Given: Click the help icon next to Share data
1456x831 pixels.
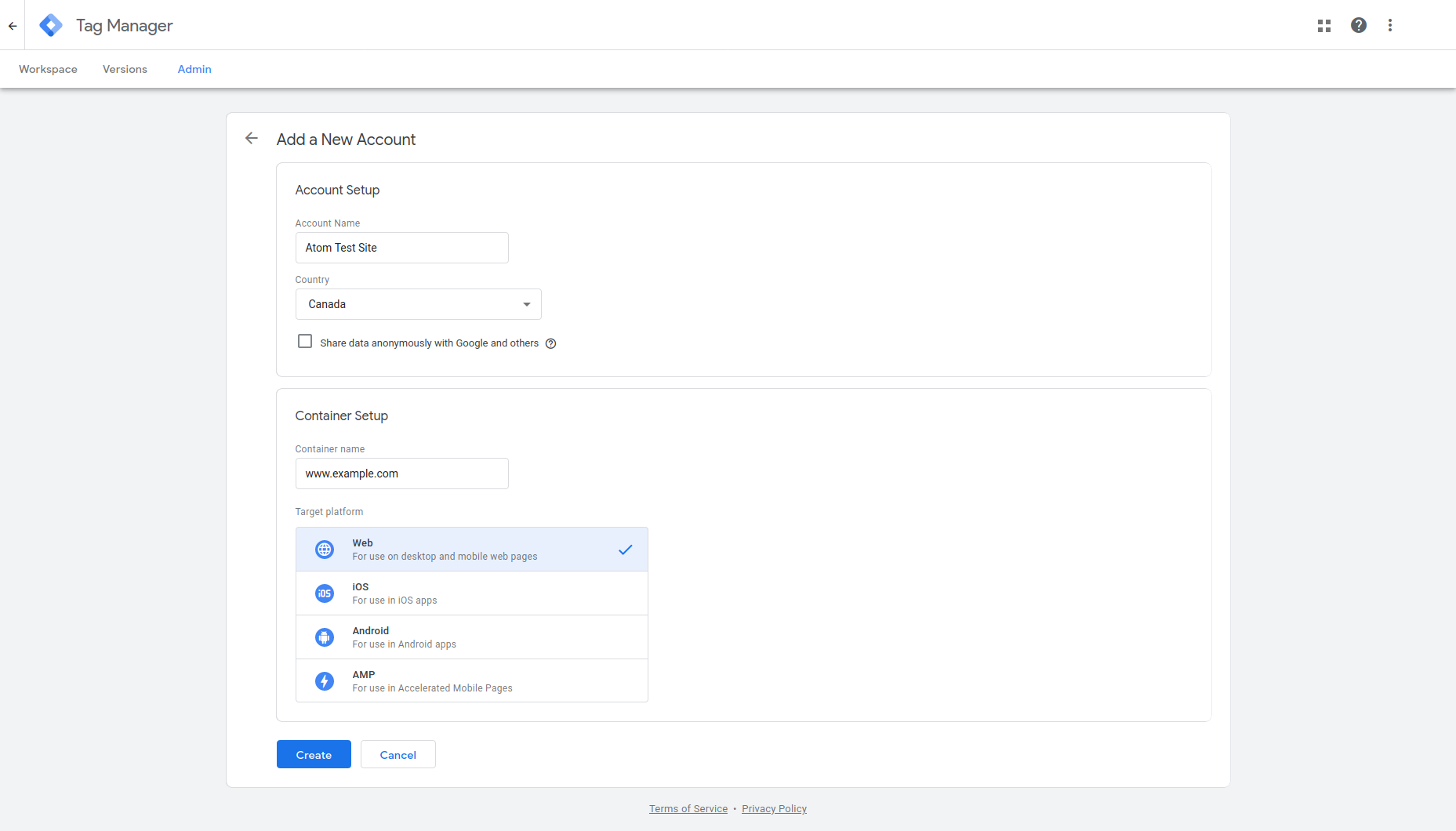Looking at the screenshot, I should 551,343.
